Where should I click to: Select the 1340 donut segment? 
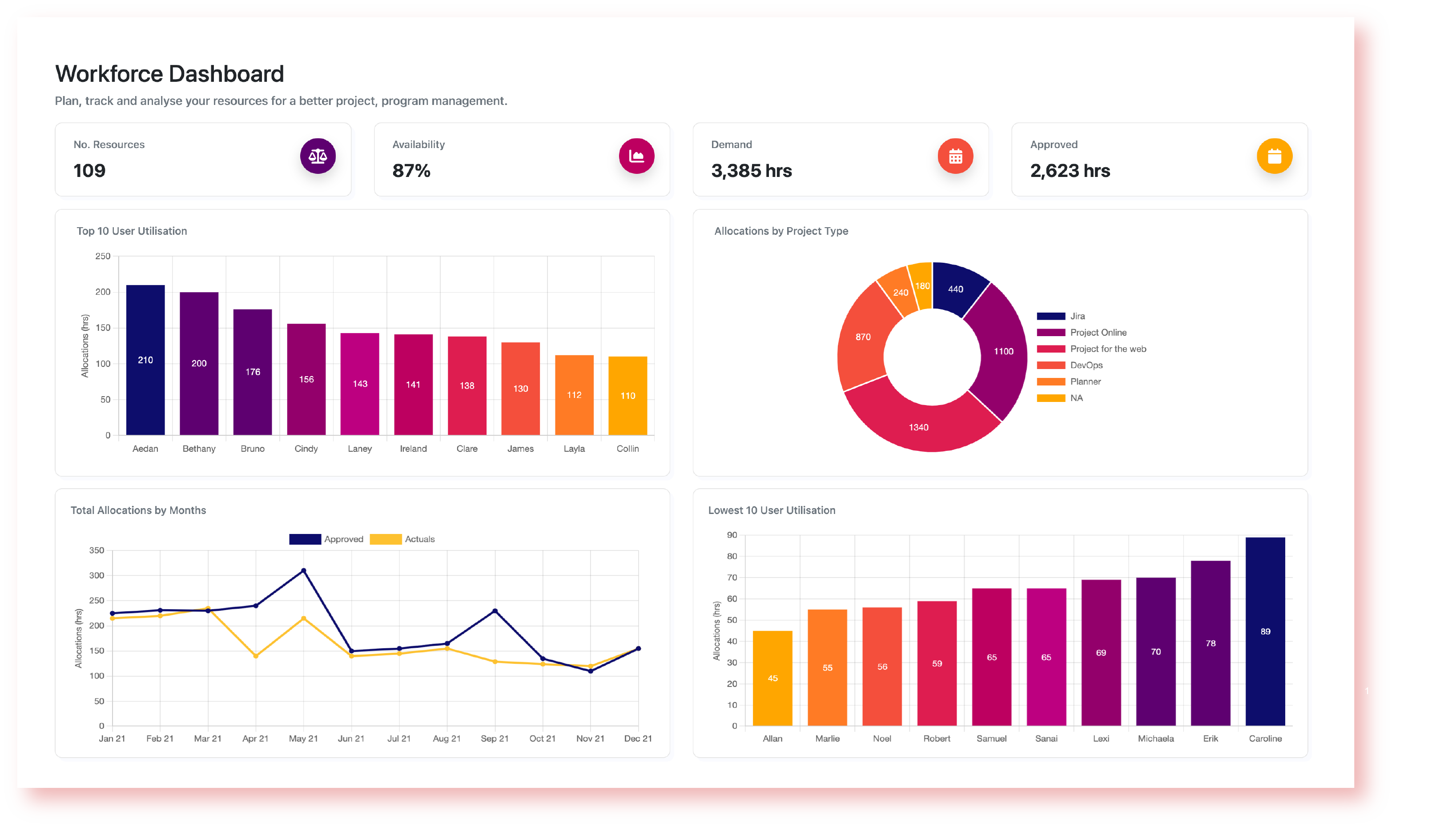[x=919, y=427]
